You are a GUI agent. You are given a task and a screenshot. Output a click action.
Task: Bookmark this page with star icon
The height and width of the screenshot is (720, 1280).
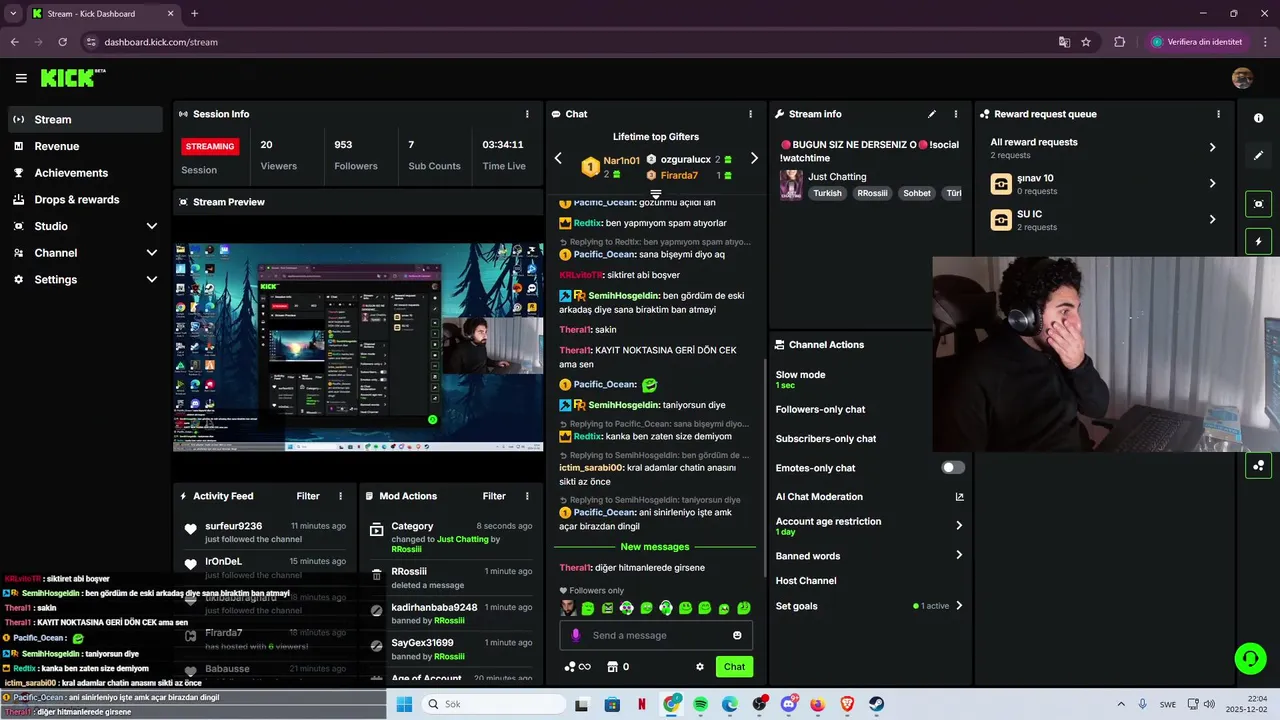click(x=1086, y=42)
